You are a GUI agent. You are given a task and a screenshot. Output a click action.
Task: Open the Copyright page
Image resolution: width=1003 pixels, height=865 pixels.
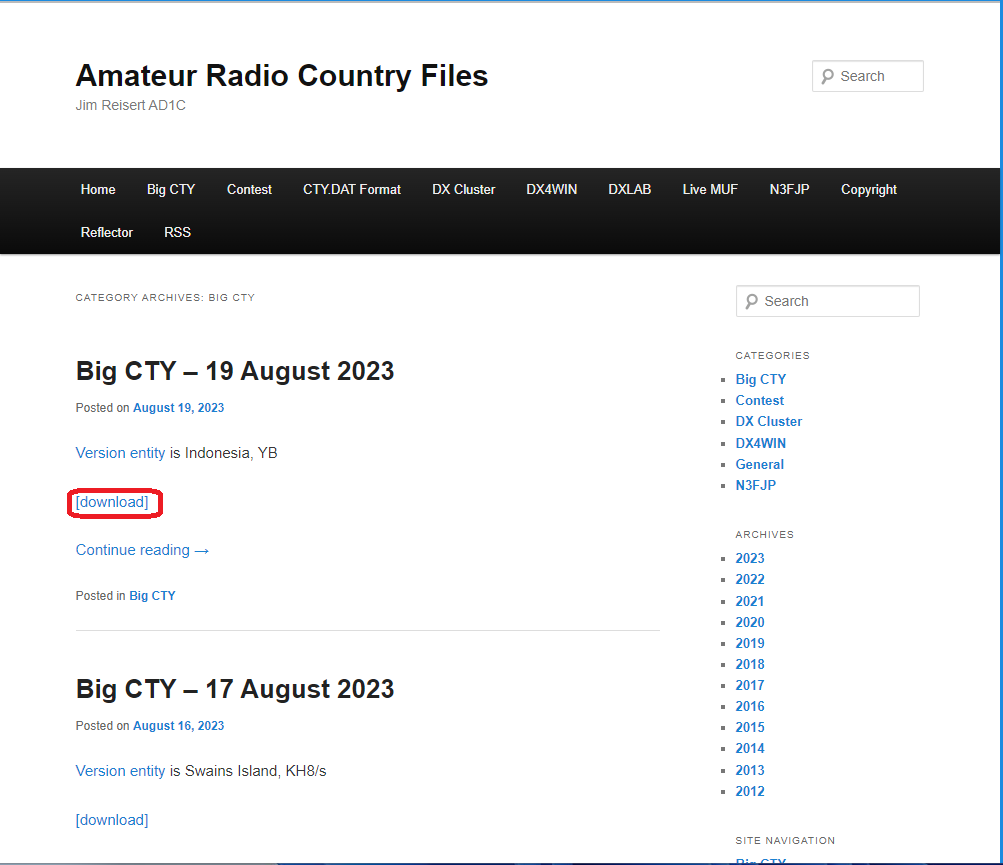pyautogui.click(x=869, y=189)
